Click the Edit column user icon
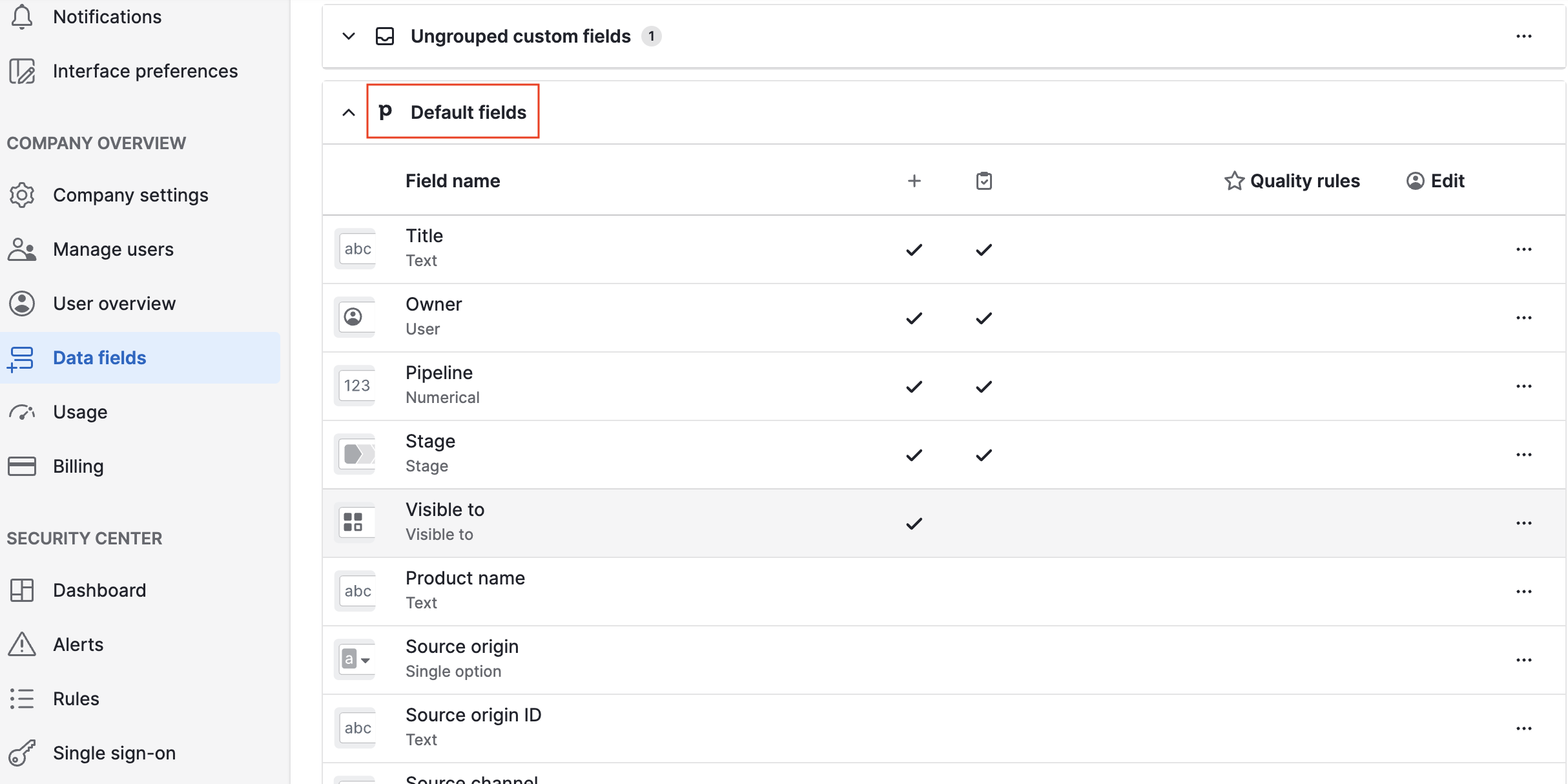Screen dimensions: 1568x784 1416,181
